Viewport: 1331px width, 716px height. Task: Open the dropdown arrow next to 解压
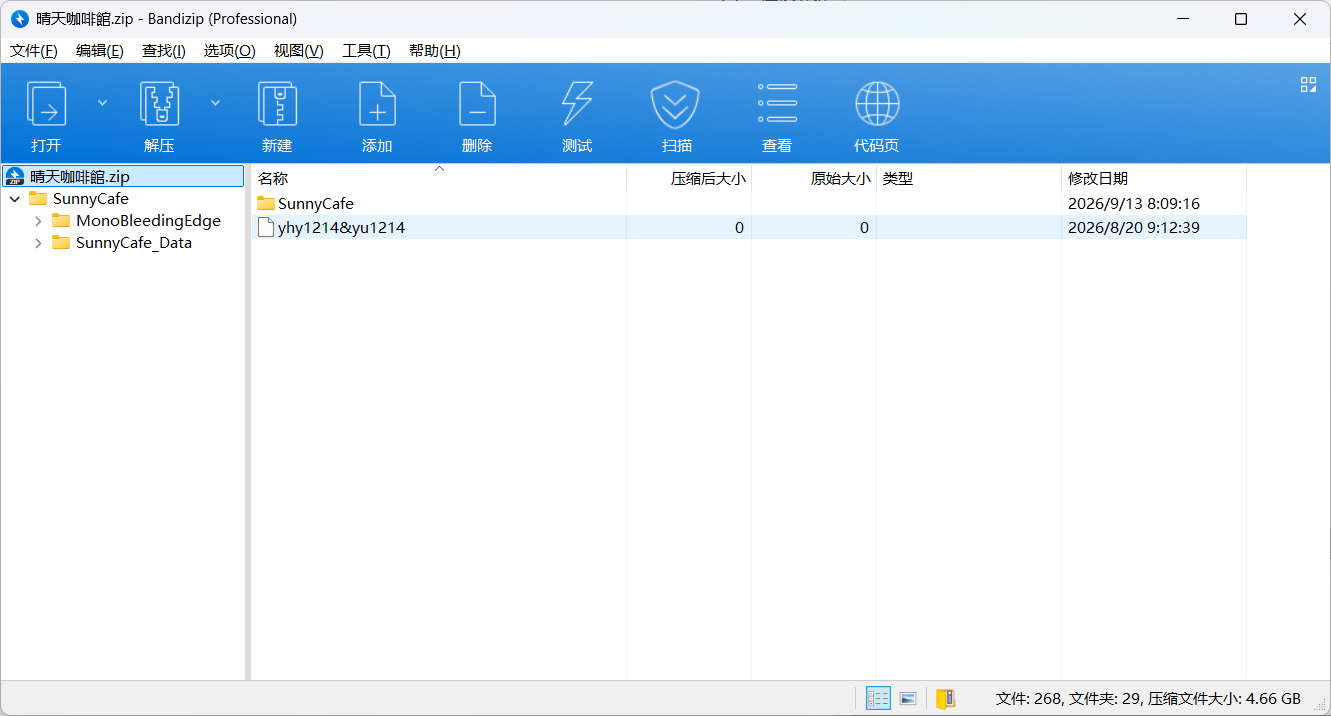[x=215, y=102]
